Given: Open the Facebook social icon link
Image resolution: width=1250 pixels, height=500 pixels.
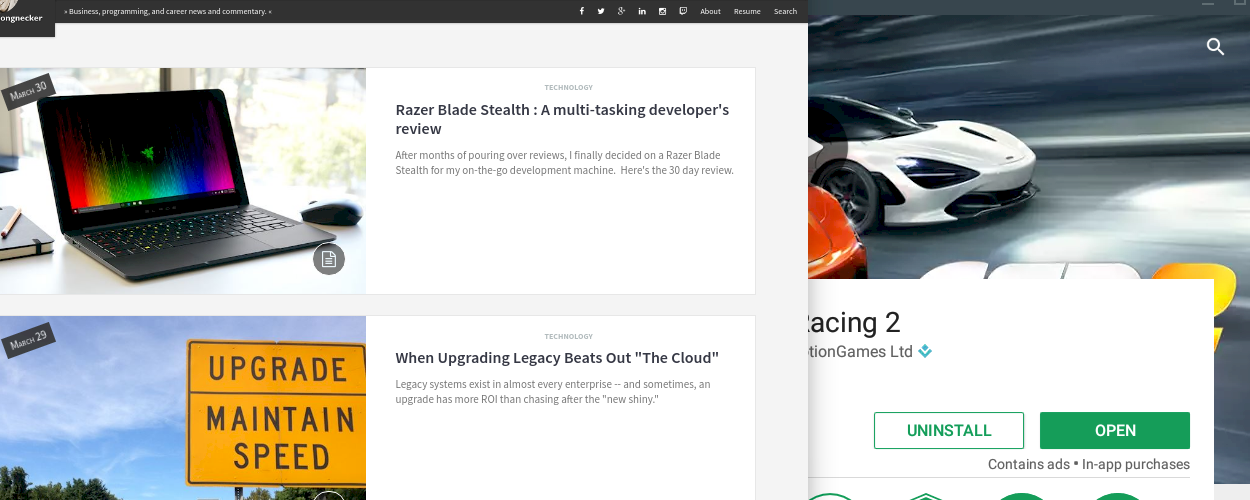Looking at the screenshot, I should pyautogui.click(x=582, y=11).
